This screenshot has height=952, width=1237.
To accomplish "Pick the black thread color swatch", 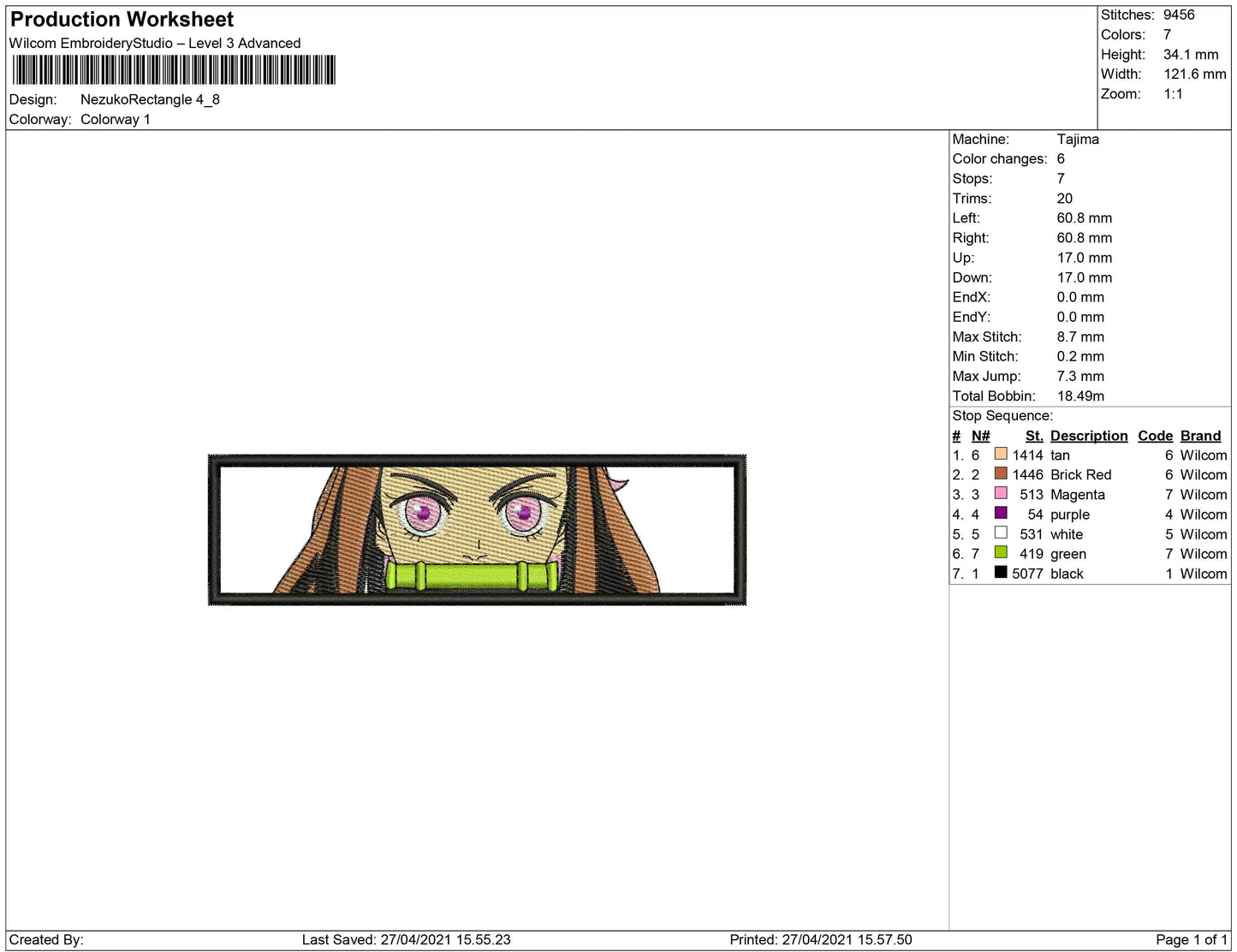I will coord(1001,572).
